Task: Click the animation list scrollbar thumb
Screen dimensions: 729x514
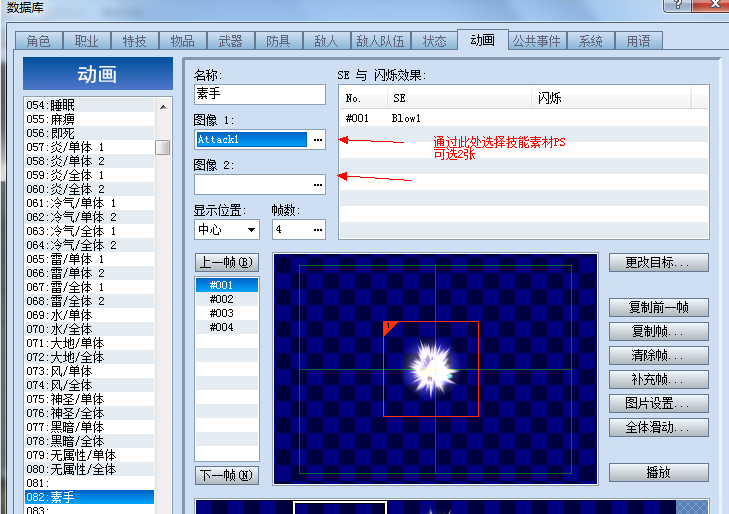Action: pos(163,147)
